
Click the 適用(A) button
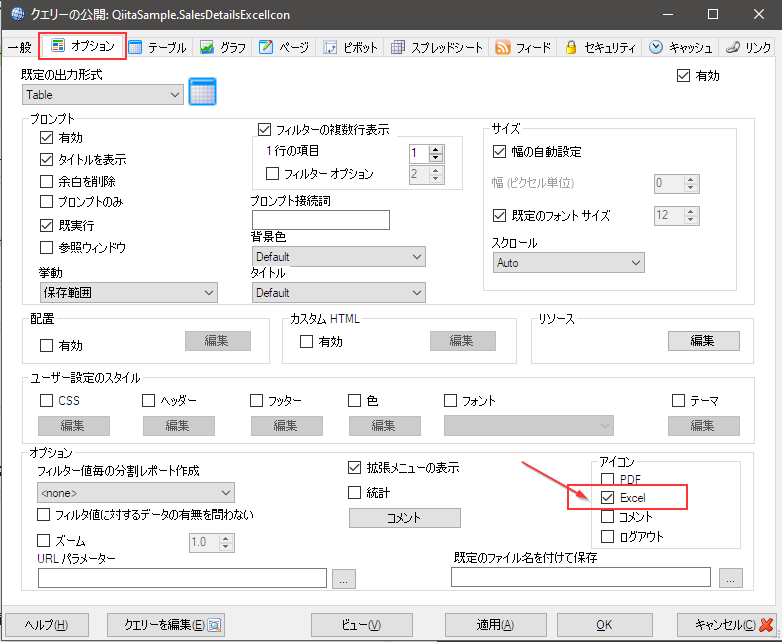(x=495, y=625)
